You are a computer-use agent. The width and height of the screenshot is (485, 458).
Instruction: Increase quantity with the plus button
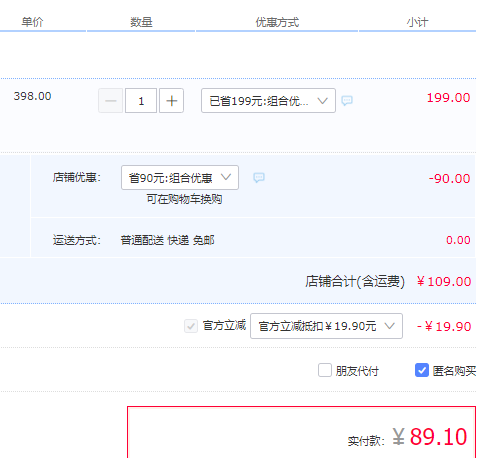[x=171, y=101]
